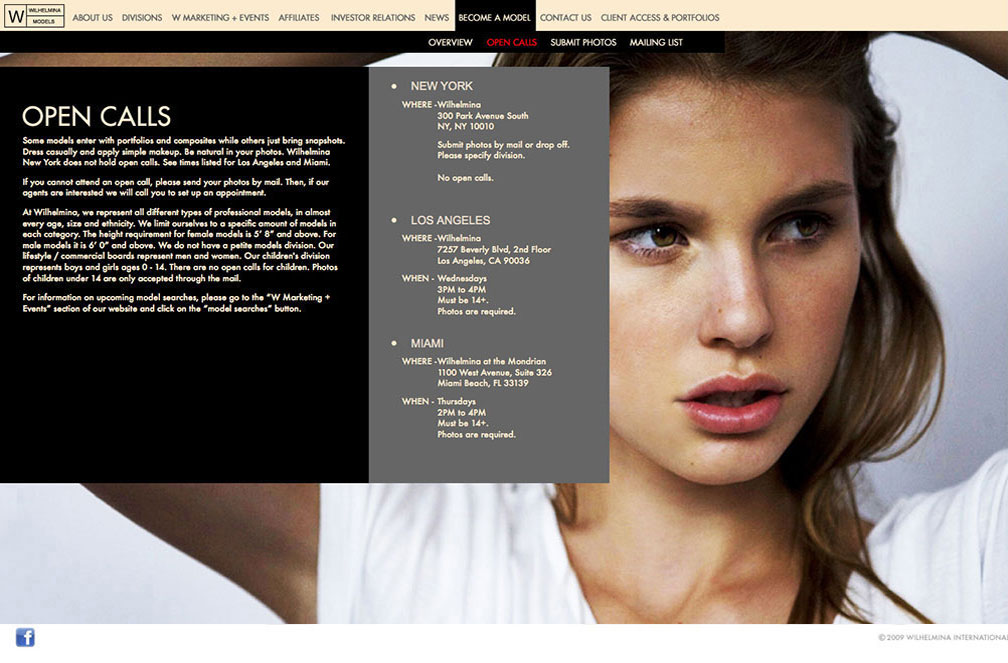This screenshot has width=1008, height=663.
Task: Click the Become a Model tab
Action: (x=495, y=17)
